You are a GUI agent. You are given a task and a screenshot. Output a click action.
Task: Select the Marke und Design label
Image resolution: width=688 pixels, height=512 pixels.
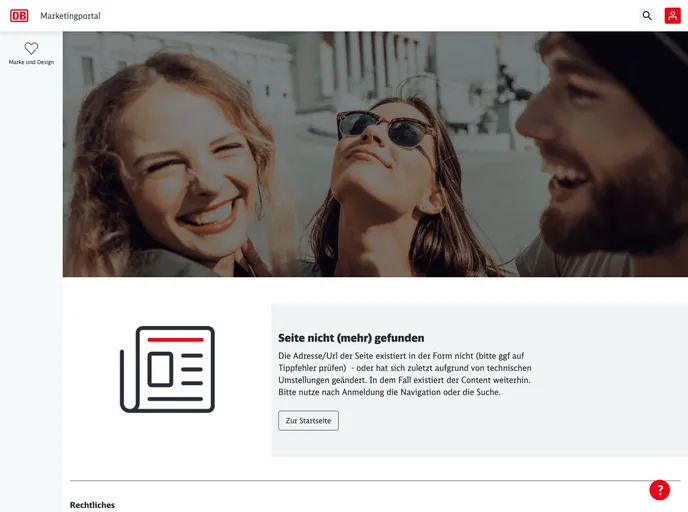31,62
